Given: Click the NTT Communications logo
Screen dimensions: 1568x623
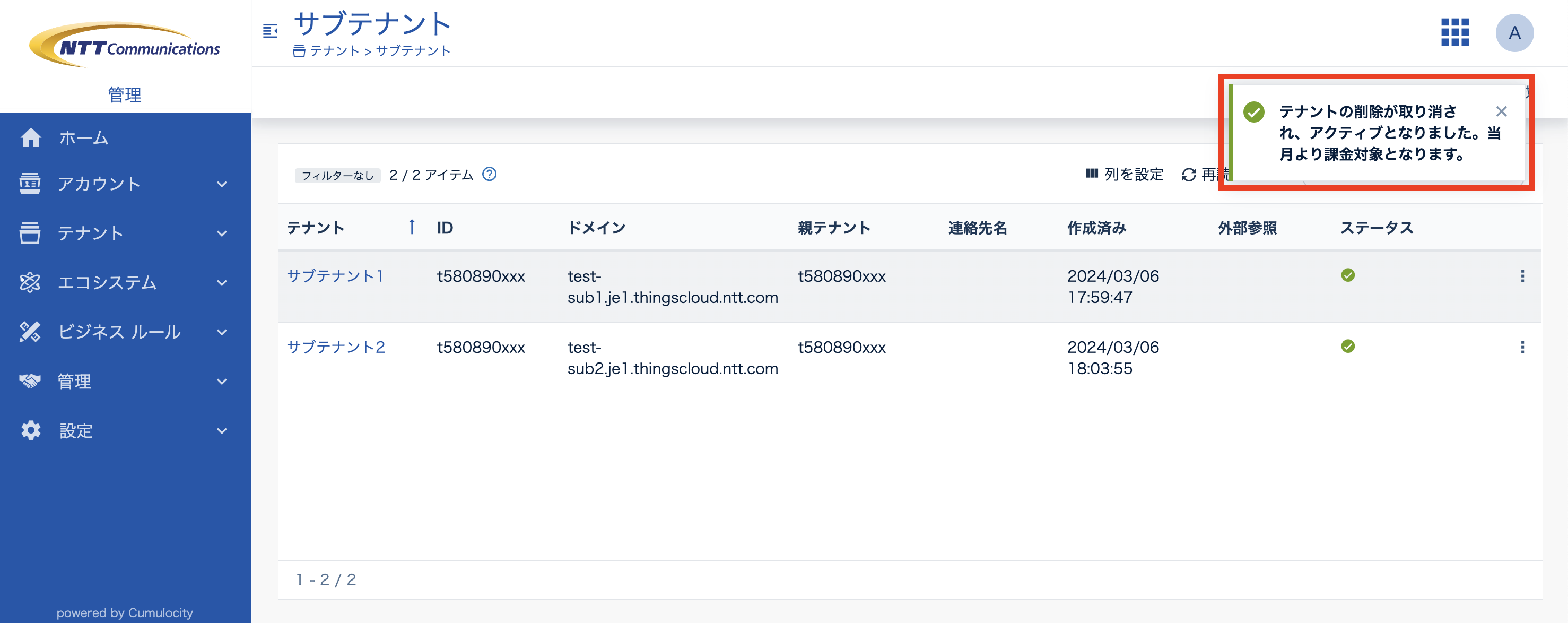Looking at the screenshot, I should [x=125, y=45].
